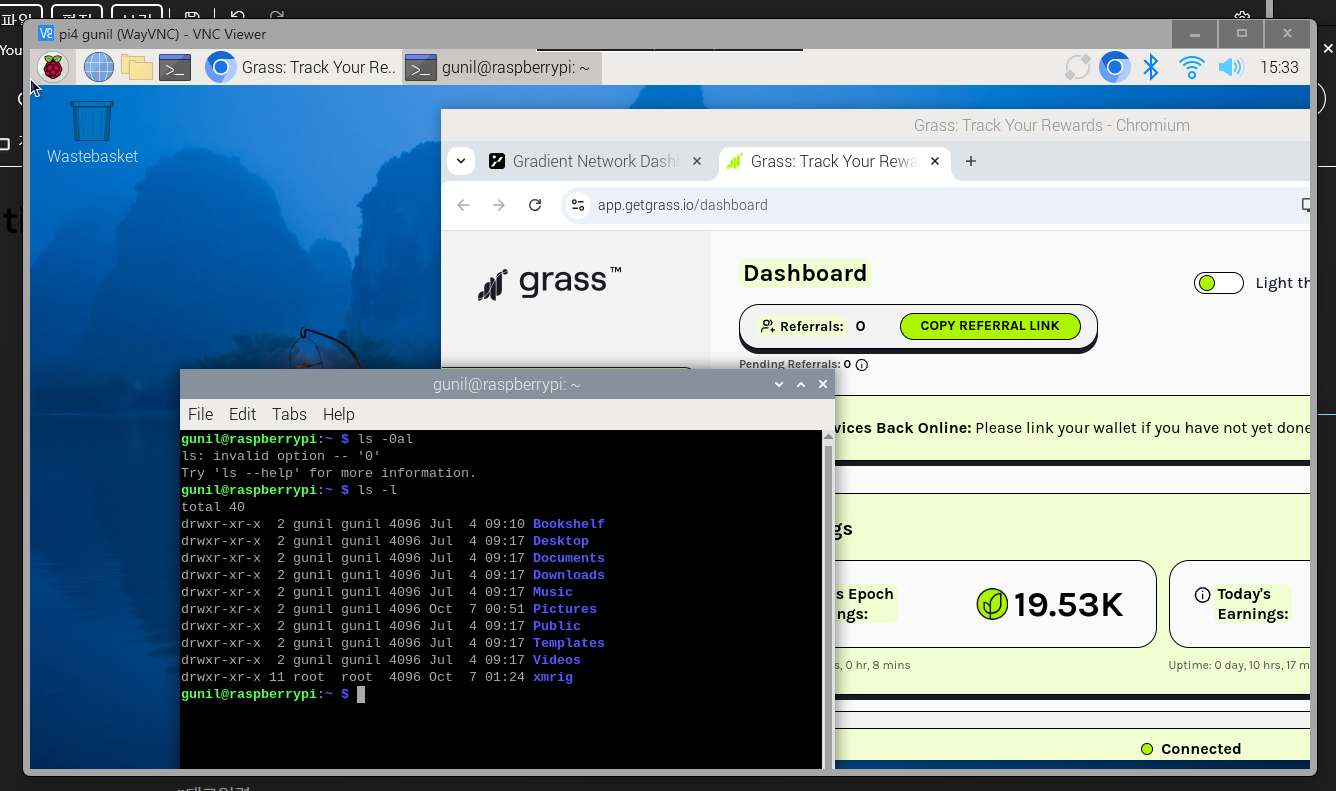Click Videos in terminal listing
1336x791 pixels.
tap(556, 660)
